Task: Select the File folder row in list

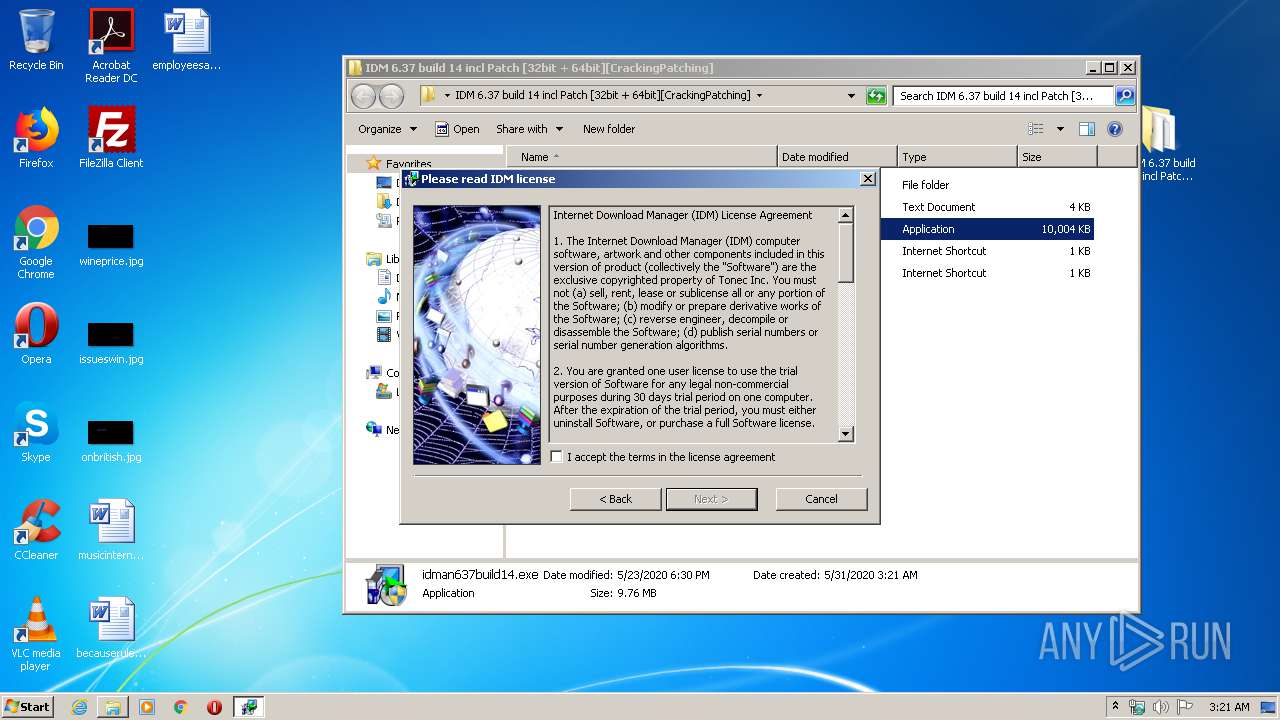Action: 986,185
